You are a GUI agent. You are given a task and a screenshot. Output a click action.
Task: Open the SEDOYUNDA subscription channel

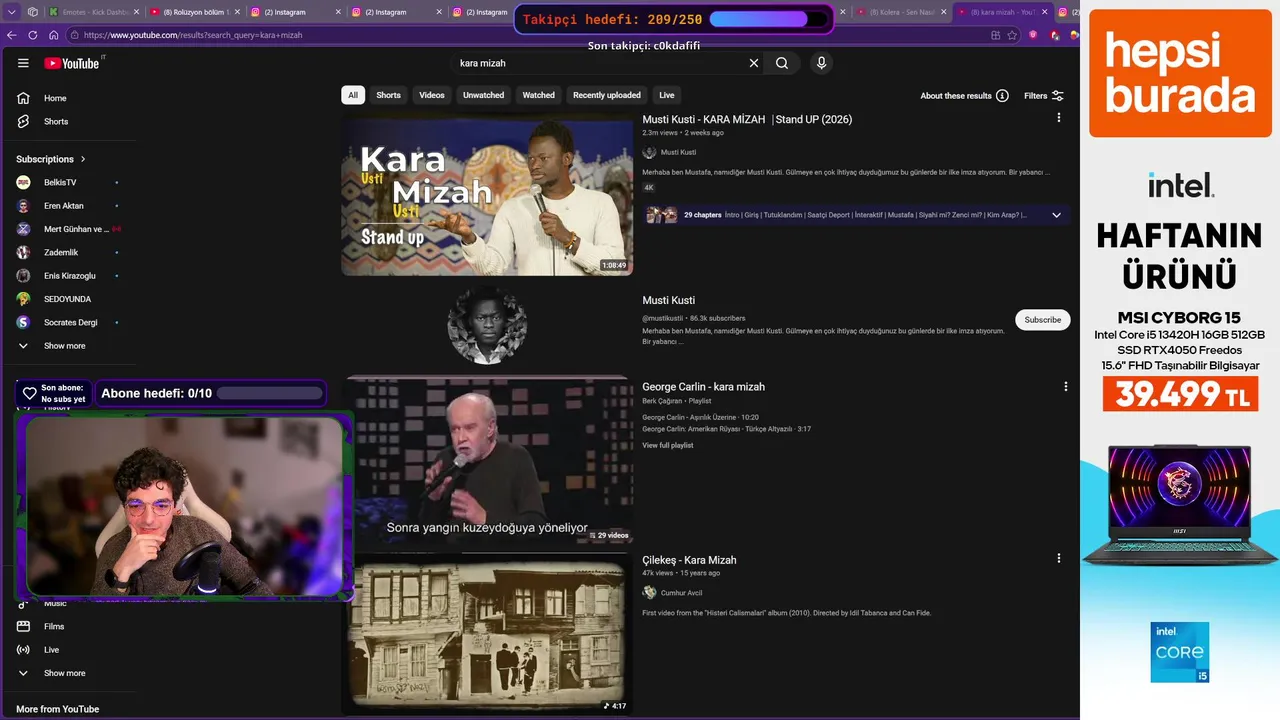(x=67, y=299)
